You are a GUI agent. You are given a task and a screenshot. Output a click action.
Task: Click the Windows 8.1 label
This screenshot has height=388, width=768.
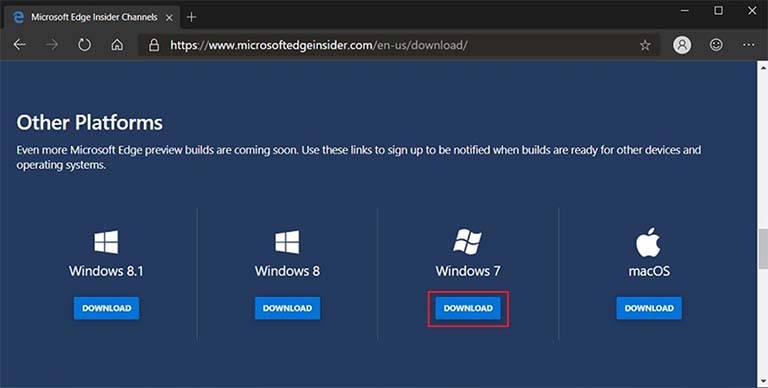106,271
